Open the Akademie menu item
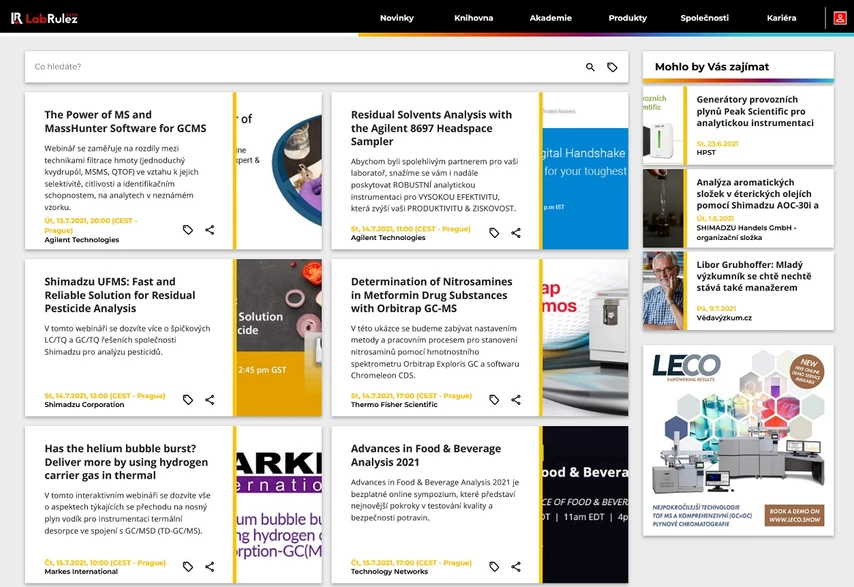Screen dimensions: 854x587 (550, 17)
